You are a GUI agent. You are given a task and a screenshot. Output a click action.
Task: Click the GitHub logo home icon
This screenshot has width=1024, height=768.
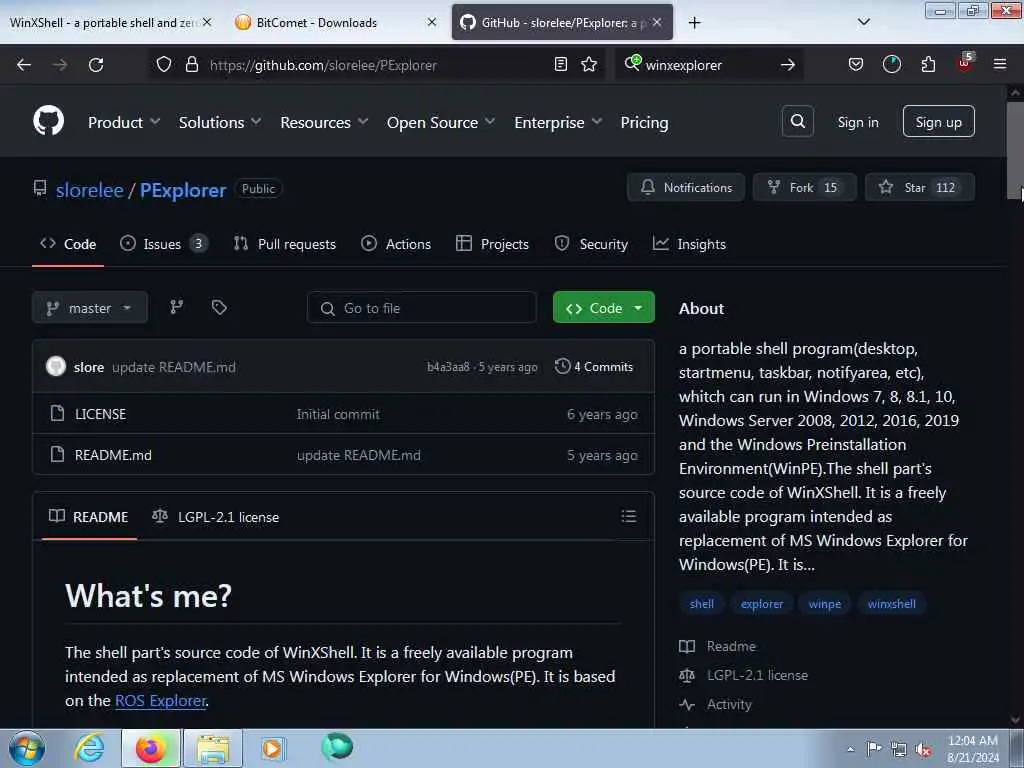pyautogui.click(x=48, y=121)
